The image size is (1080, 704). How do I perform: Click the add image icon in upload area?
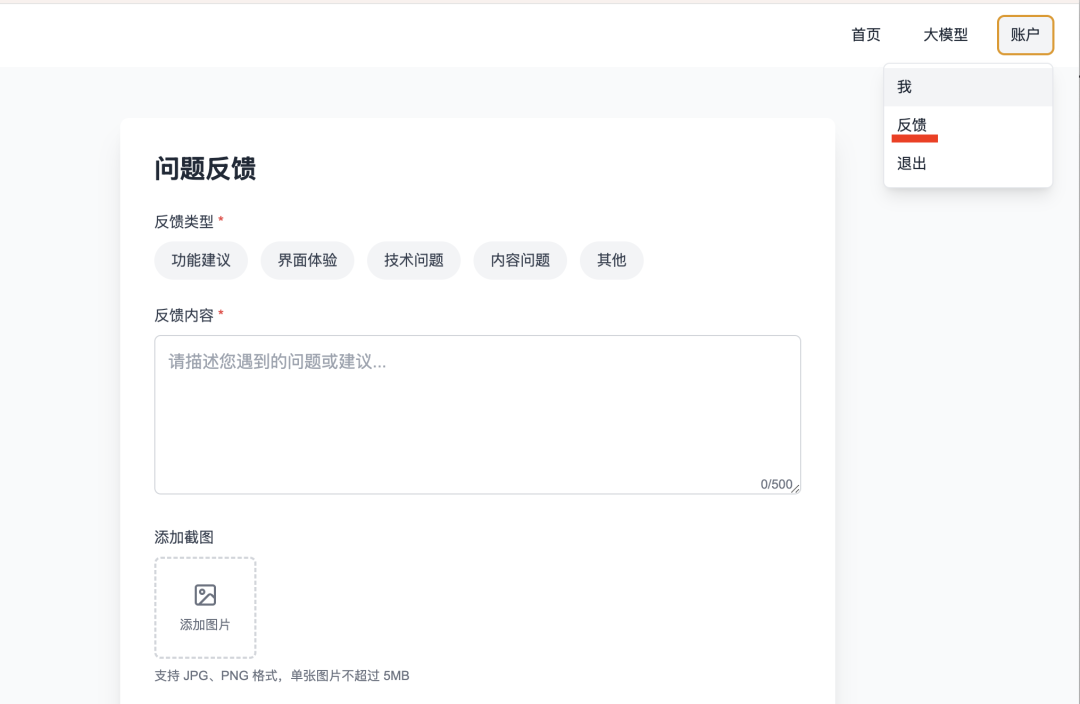pos(205,593)
